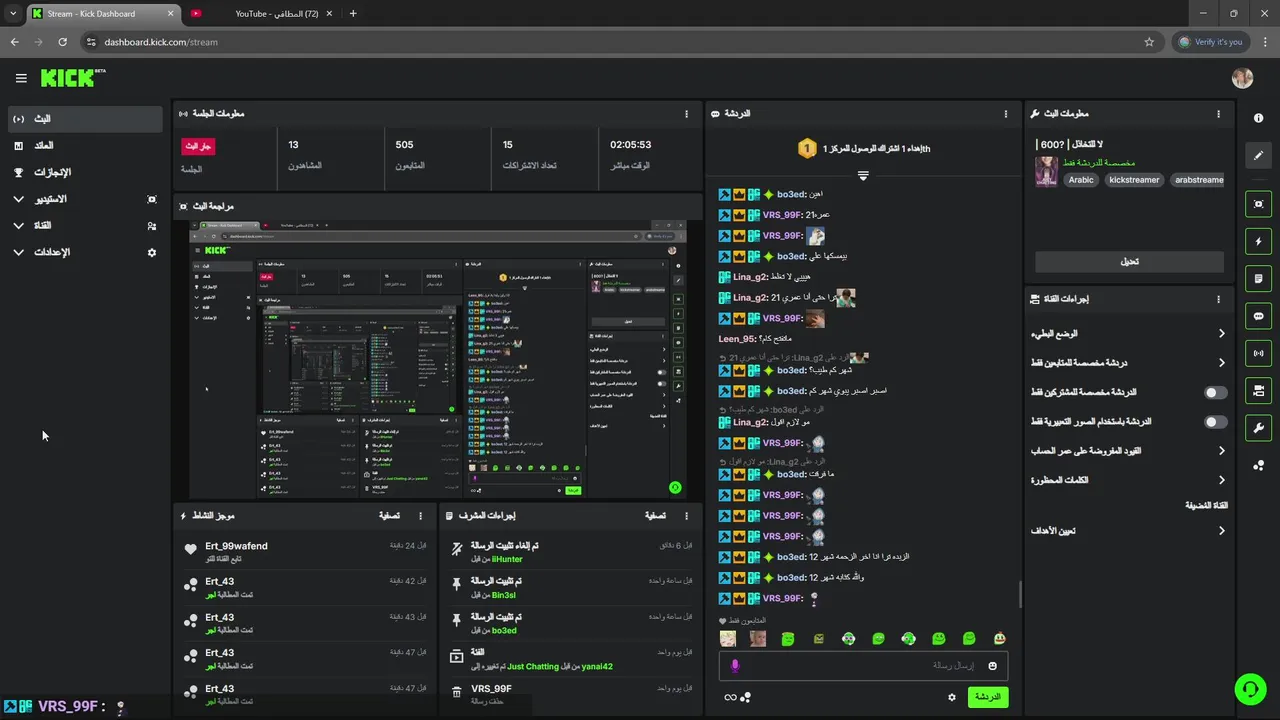Switch to Stream - Kick Dashboard tab
This screenshot has height=720, width=1280.
click(102, 14)
